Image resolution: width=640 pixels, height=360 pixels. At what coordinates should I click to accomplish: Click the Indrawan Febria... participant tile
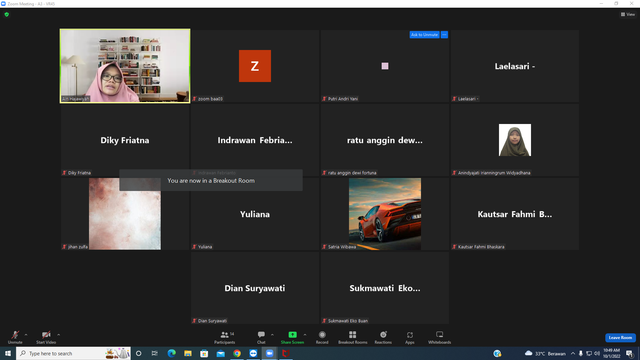tap(255, 140)
